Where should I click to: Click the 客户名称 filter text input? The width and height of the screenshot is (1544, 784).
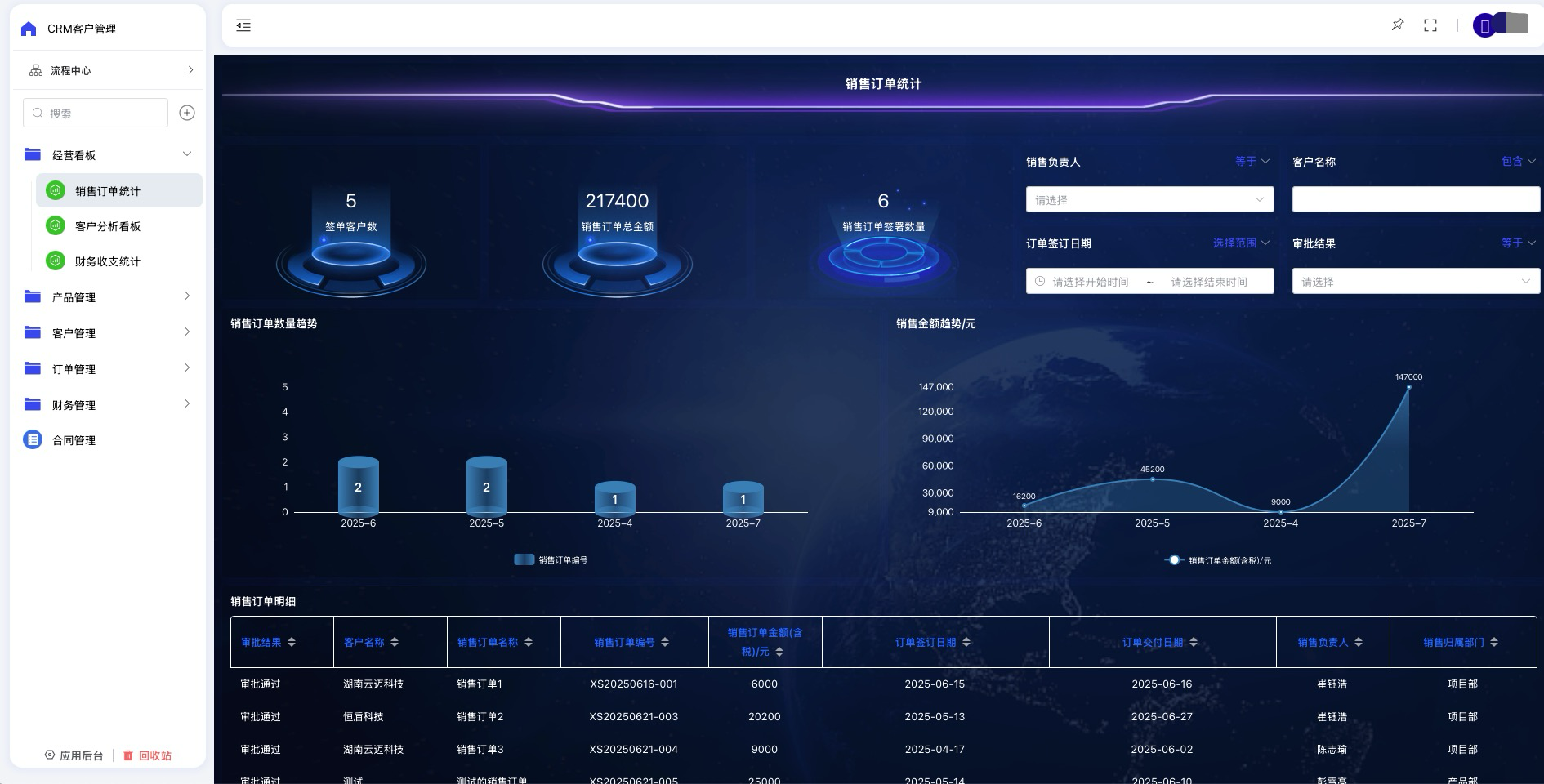[1416, 199]
